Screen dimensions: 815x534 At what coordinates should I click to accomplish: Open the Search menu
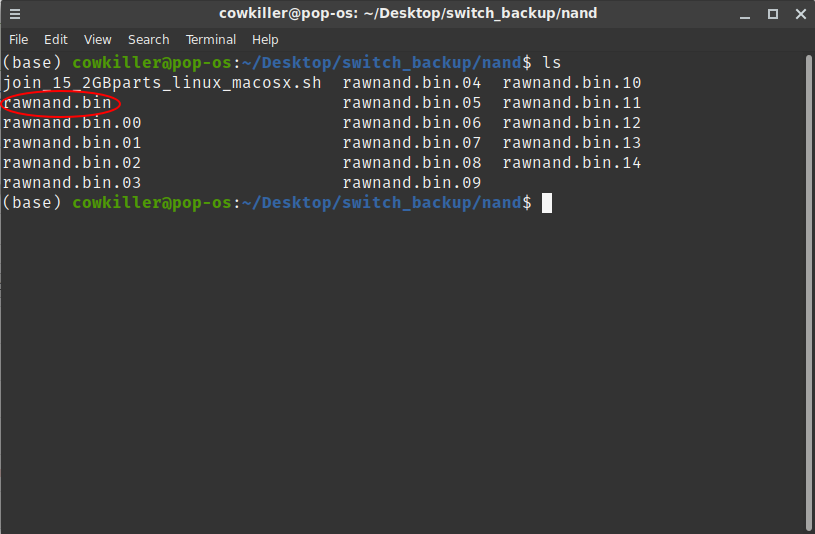pos(148,40)
